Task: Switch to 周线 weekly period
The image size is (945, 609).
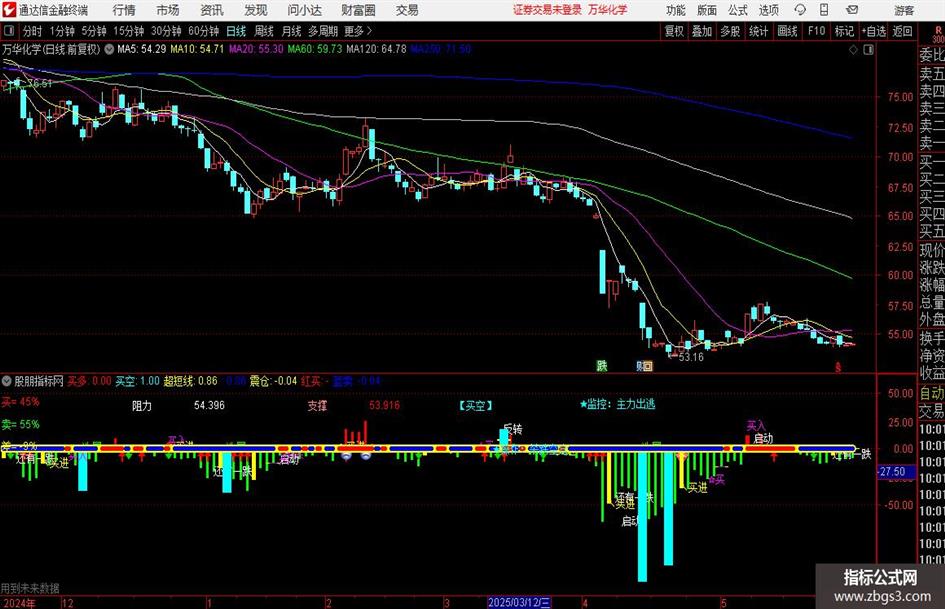Action: click(x=264, y=31)
